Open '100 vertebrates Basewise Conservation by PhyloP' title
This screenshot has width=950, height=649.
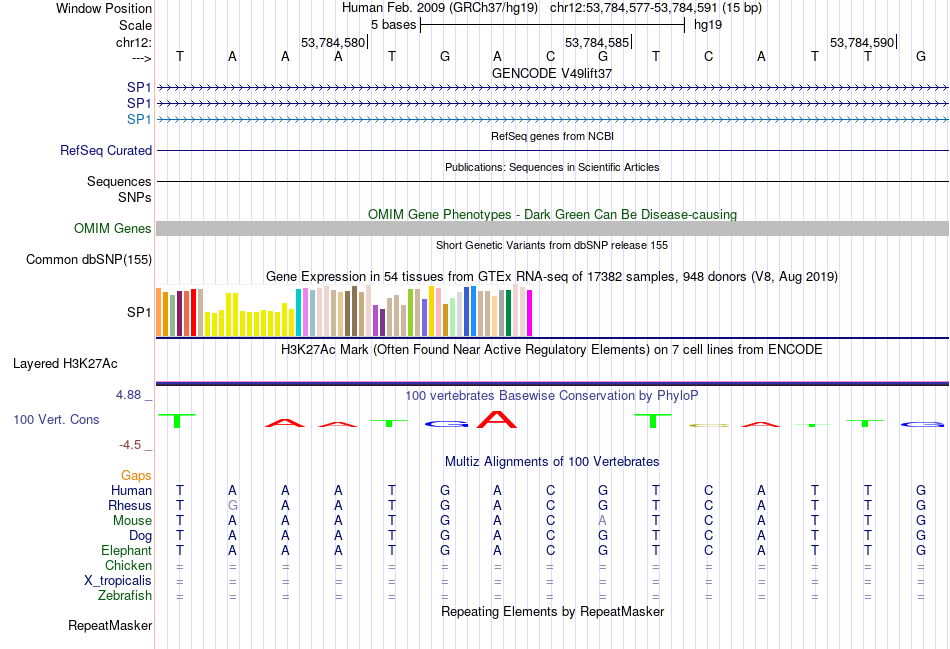point(552,396)
